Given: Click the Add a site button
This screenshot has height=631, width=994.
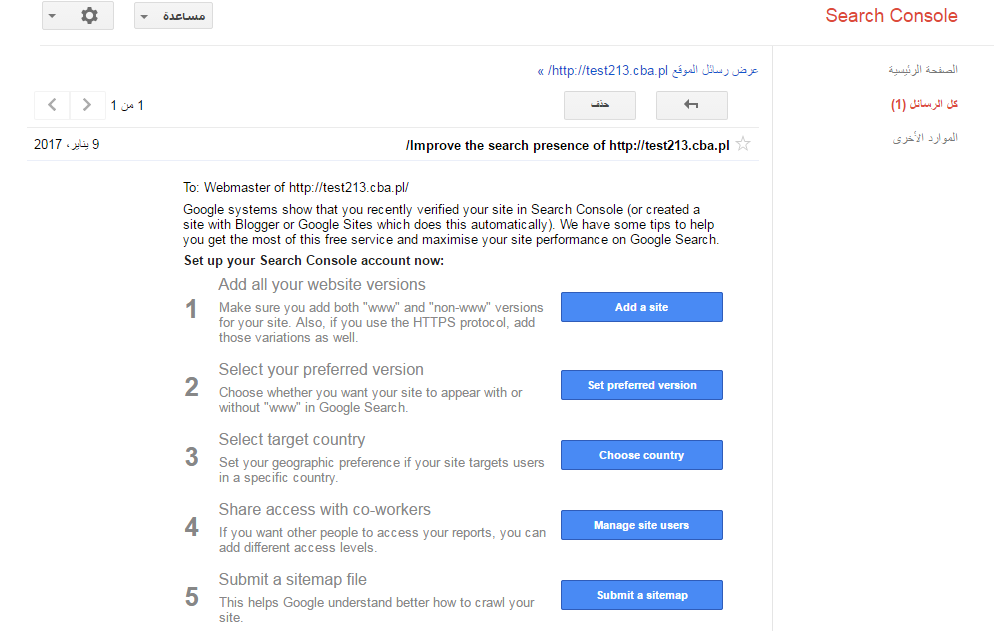Looking at the screenshot, I should coord(642,307).
